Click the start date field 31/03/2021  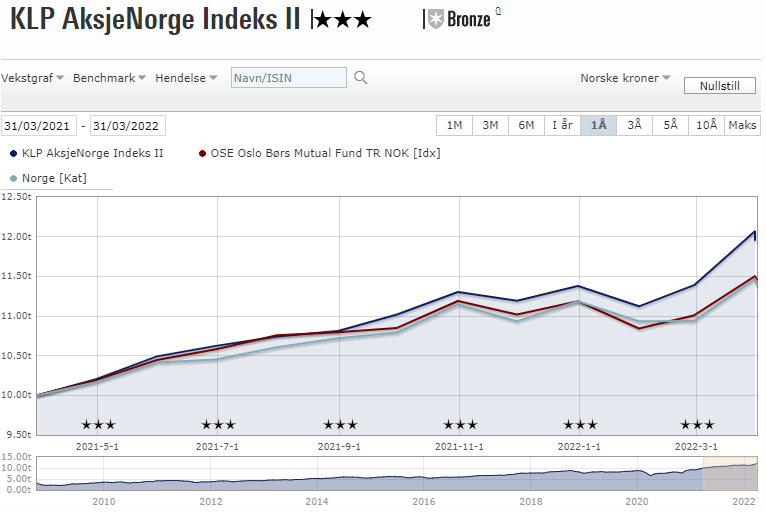click(x=39, y=126)
